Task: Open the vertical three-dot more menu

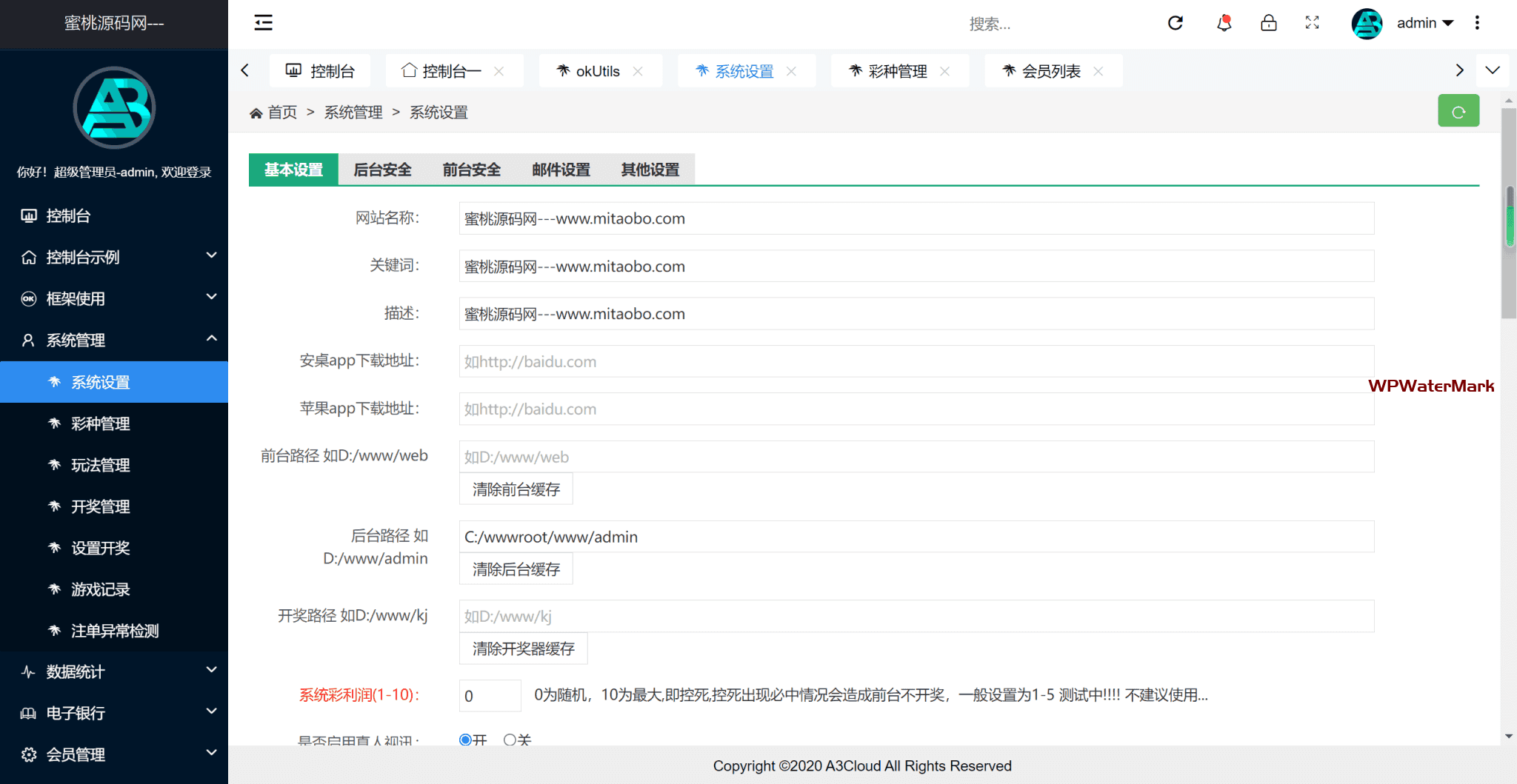Action: pos(1477,23)
